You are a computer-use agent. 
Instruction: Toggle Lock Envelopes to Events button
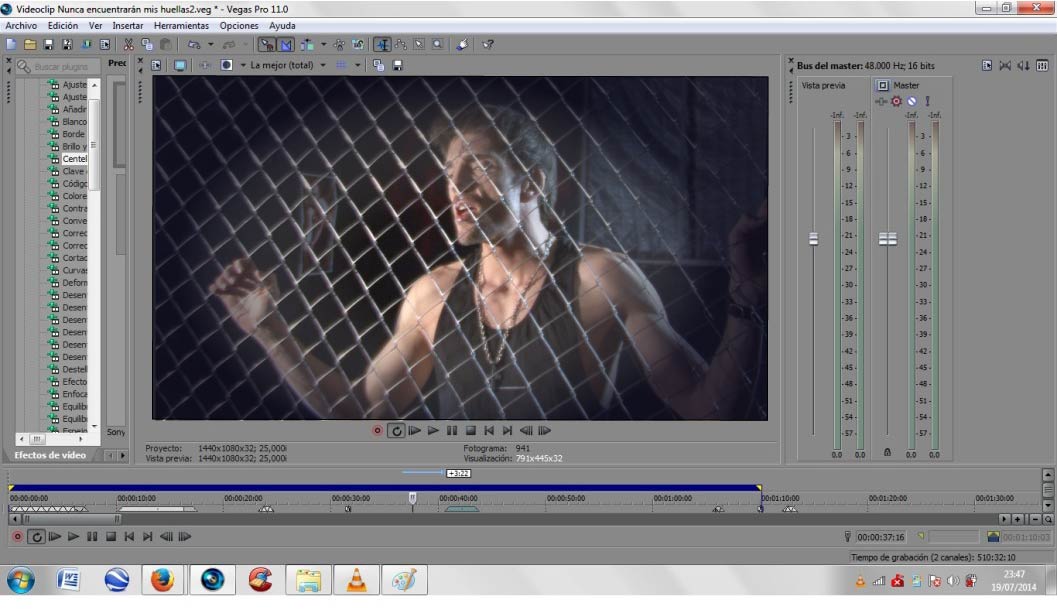click(x=339, y=45)
